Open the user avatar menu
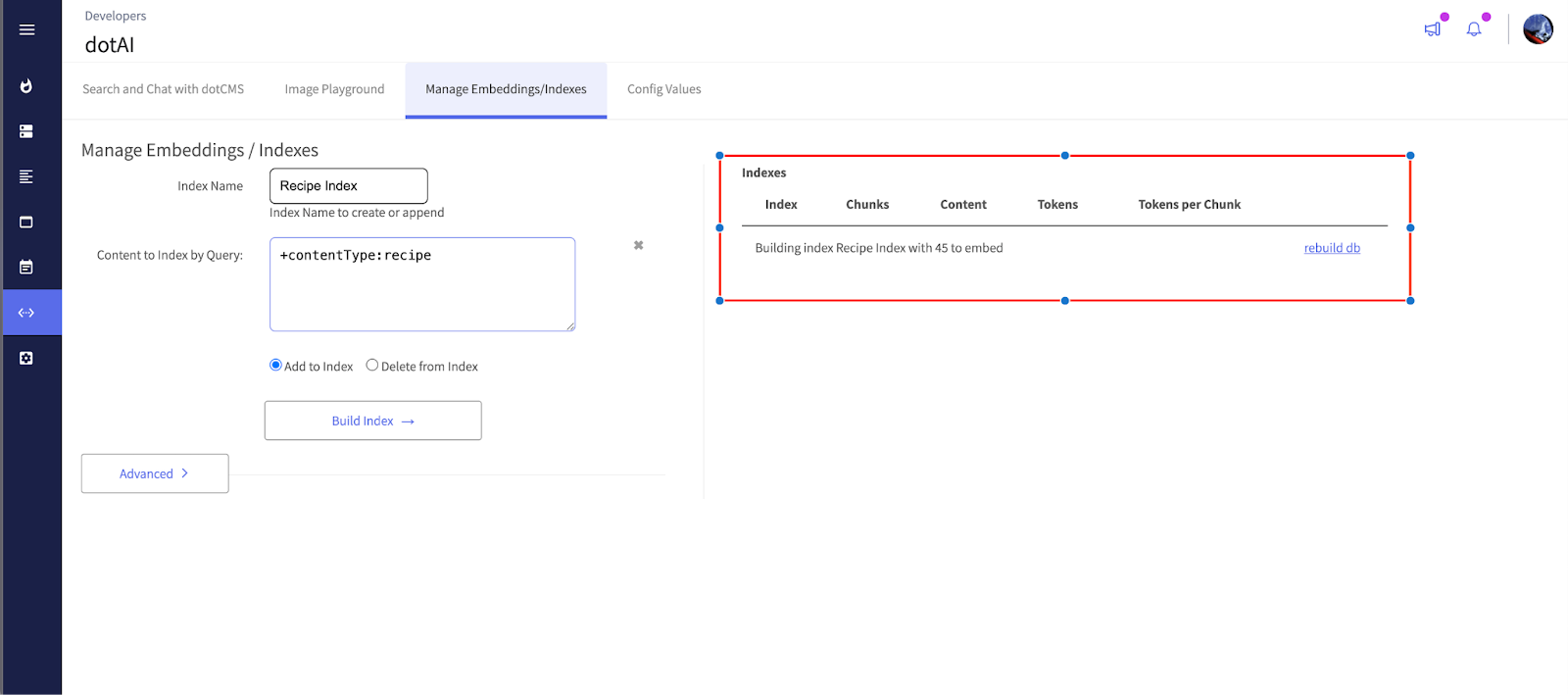Image resolution: width=1568 pixels, height=695 pixels. tap(1537, 29)
